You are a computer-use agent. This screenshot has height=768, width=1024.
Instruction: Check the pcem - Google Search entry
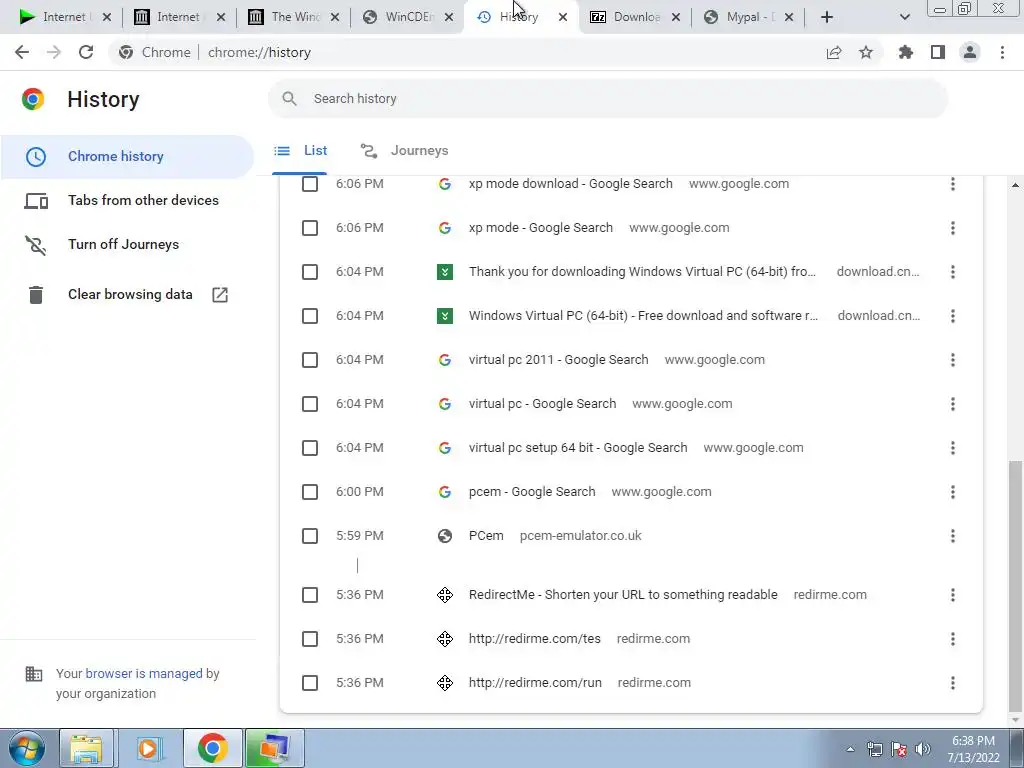coord(310,492)
